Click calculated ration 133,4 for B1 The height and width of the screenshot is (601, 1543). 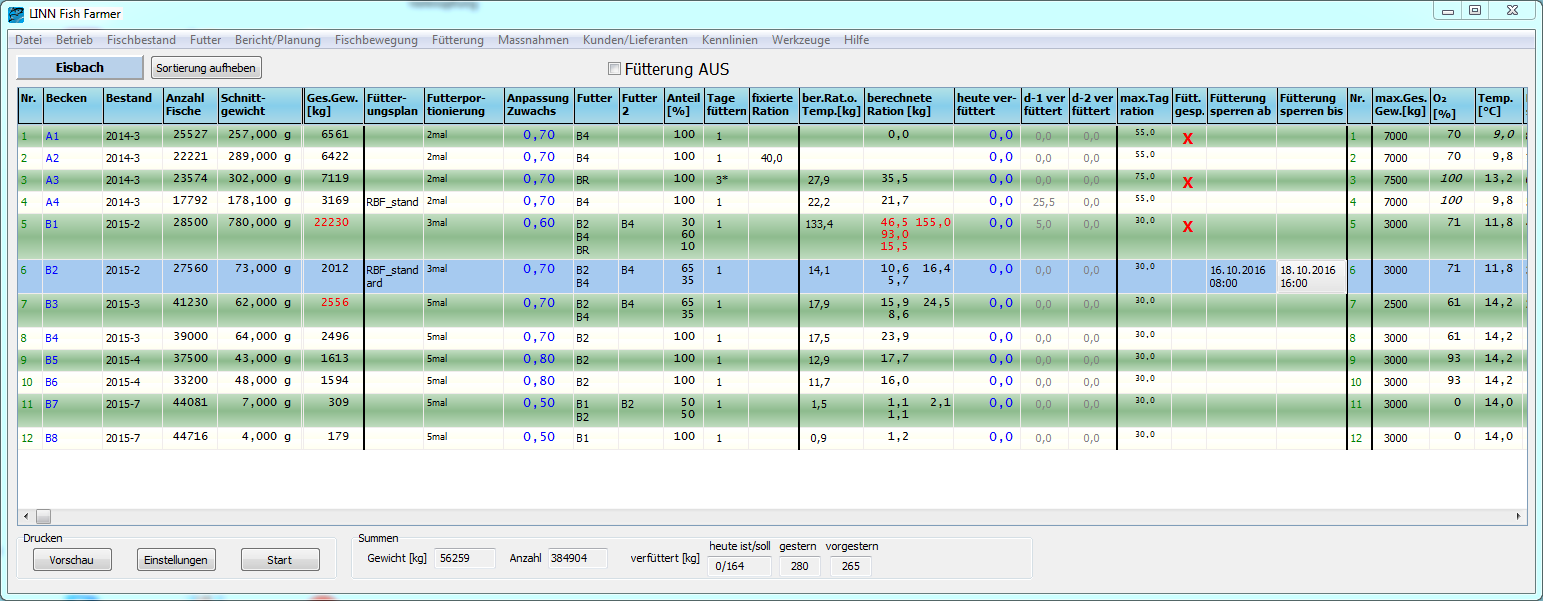pyautogui.click(x=820, y=223)
